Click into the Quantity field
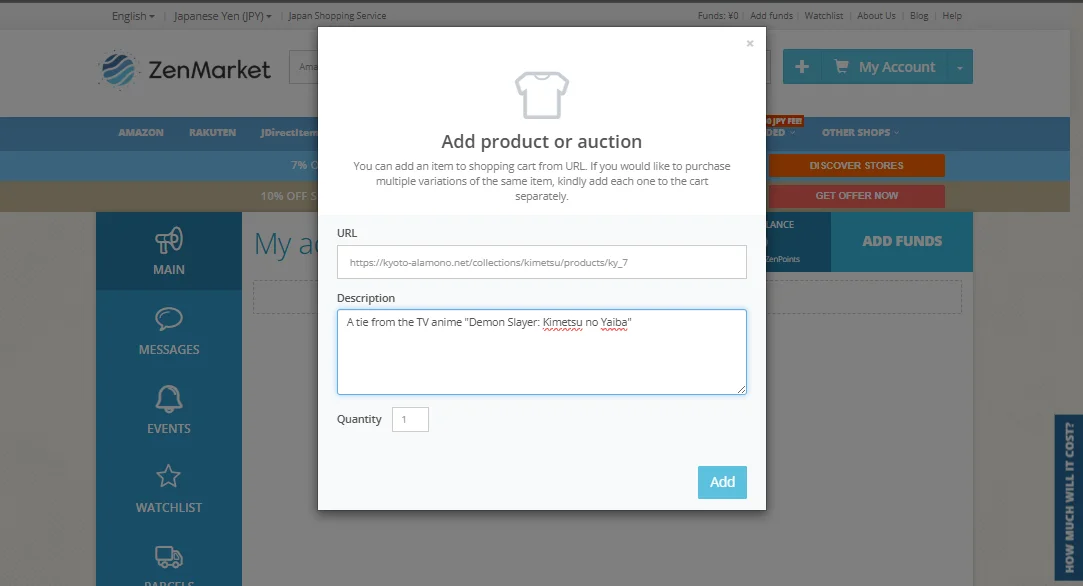This screenshot has height=586, width=1083. coord(410,419)
